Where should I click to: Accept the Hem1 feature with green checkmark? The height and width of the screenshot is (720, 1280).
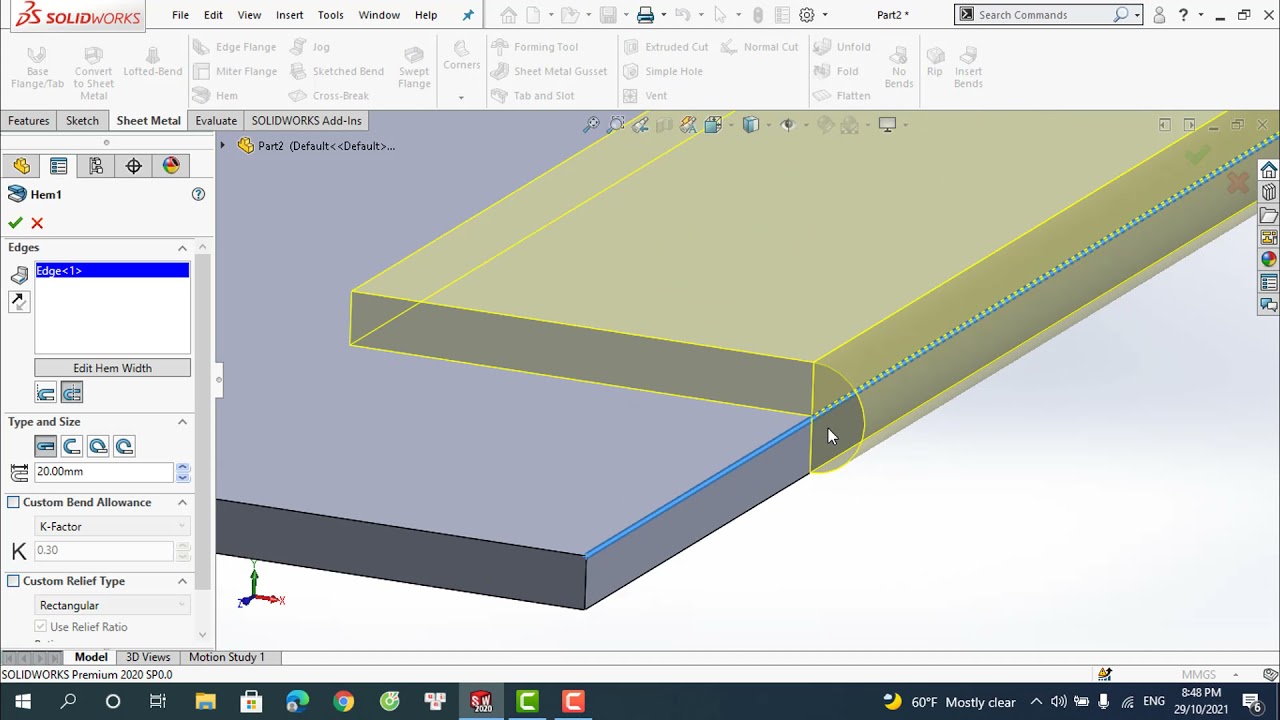(15, 223)
